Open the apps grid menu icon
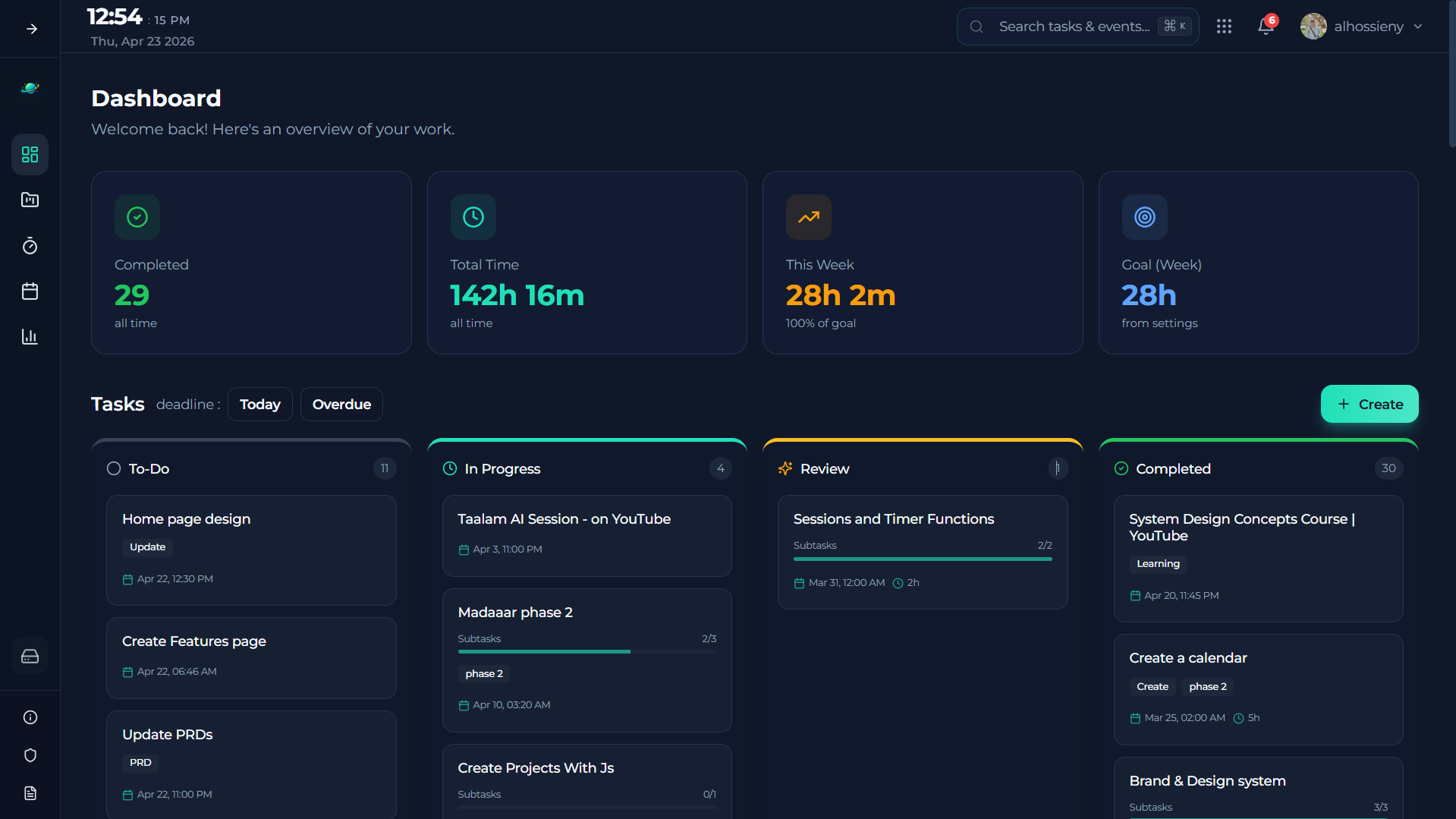This screenshot has height=819, width=1456. point(1224,27)
